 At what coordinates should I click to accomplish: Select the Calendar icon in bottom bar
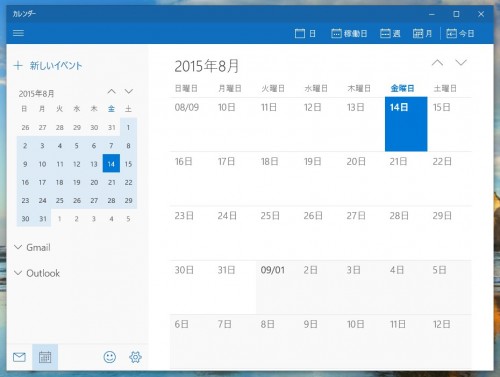click(x=45, y=357)
